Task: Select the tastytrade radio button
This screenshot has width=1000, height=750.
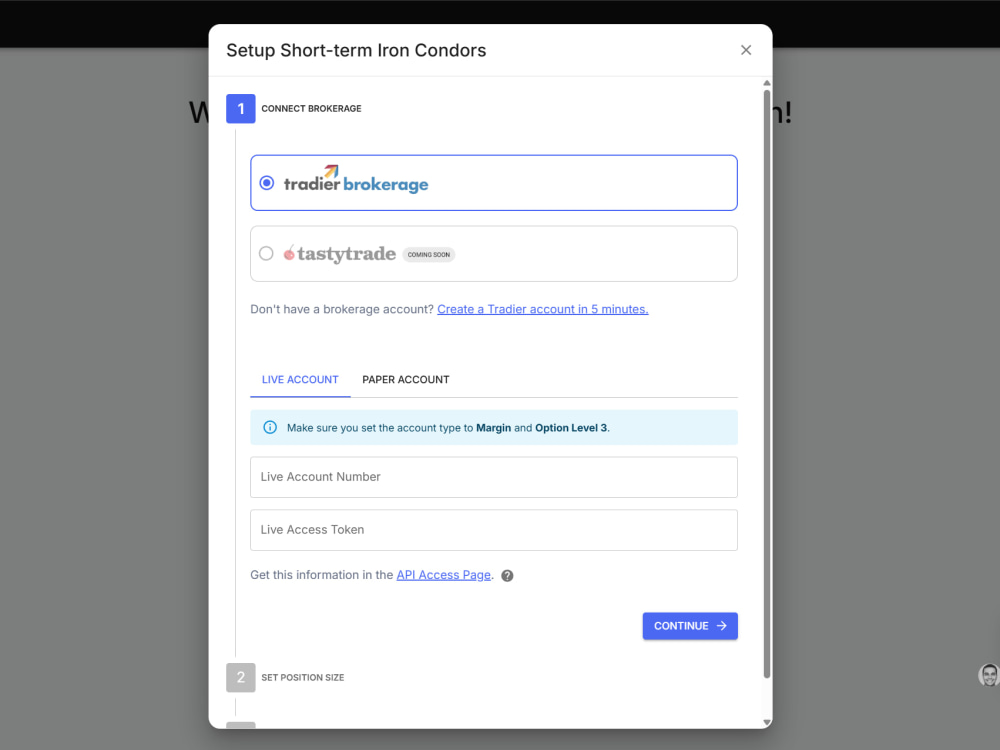Action: (266, 254)
